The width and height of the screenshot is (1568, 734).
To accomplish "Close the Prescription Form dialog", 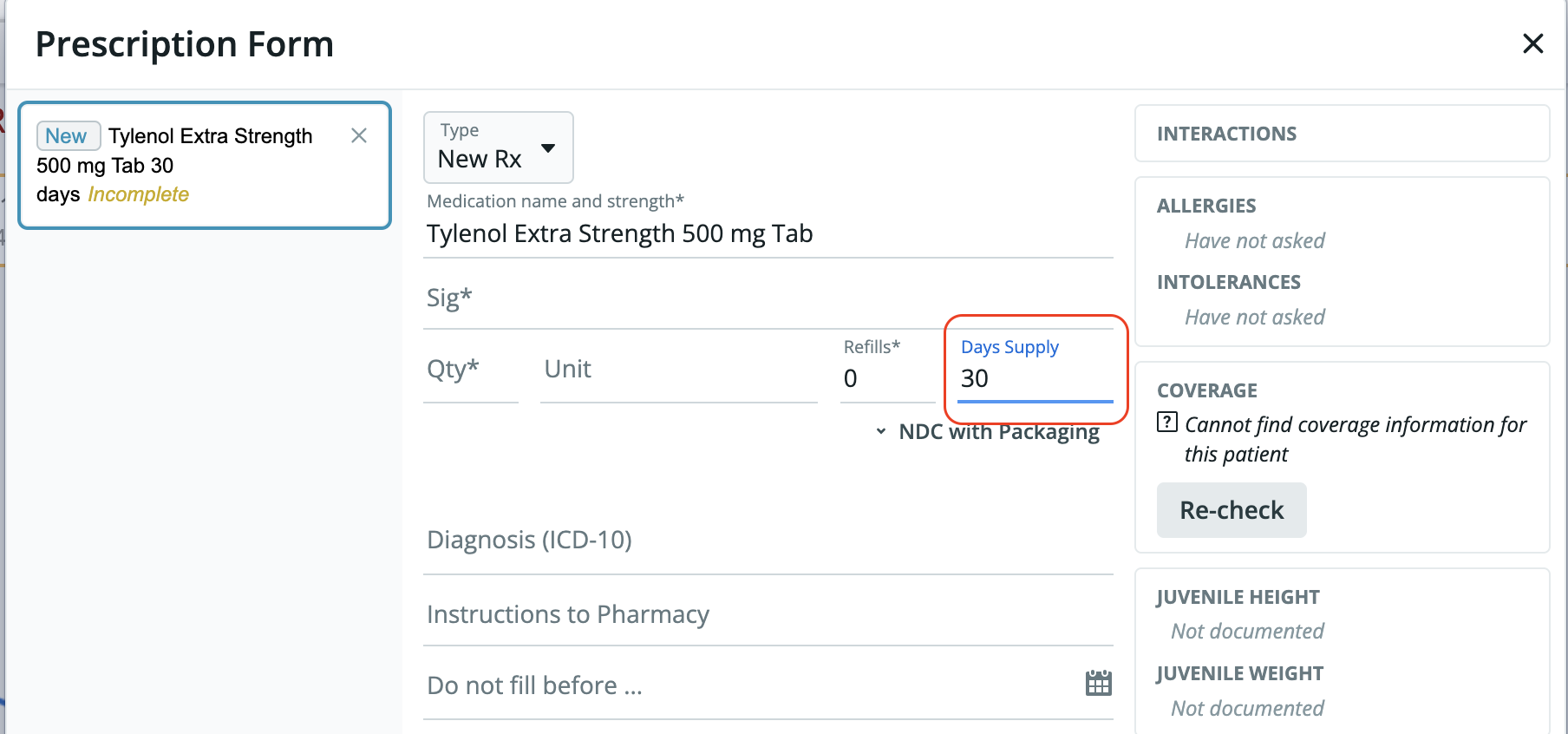I will point(1532,43).
